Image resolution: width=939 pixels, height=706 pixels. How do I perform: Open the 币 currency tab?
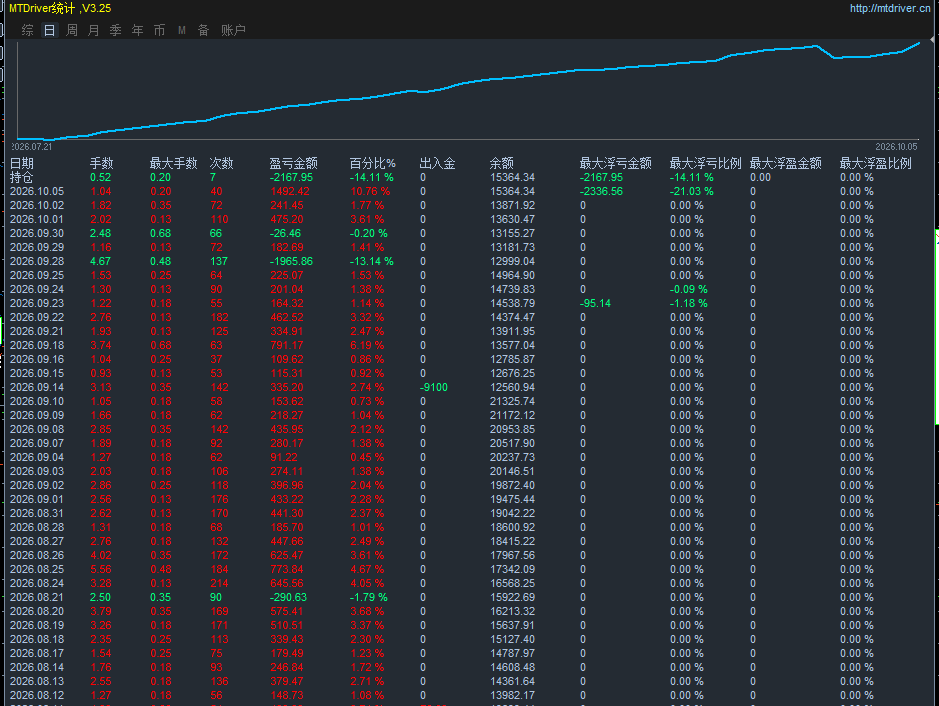point(159,30)
